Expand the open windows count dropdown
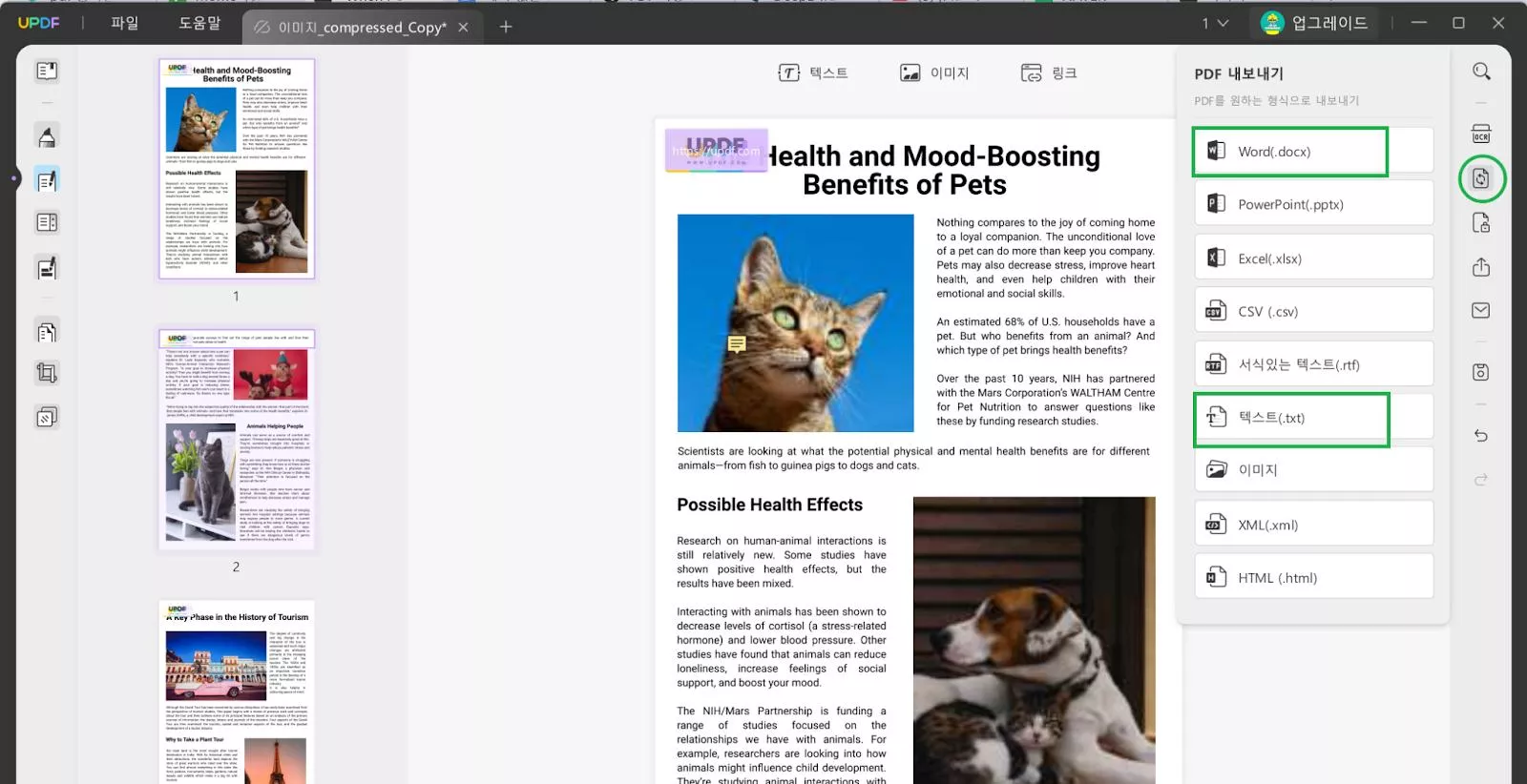The image size is (1527, 784). click(1215, 23)
